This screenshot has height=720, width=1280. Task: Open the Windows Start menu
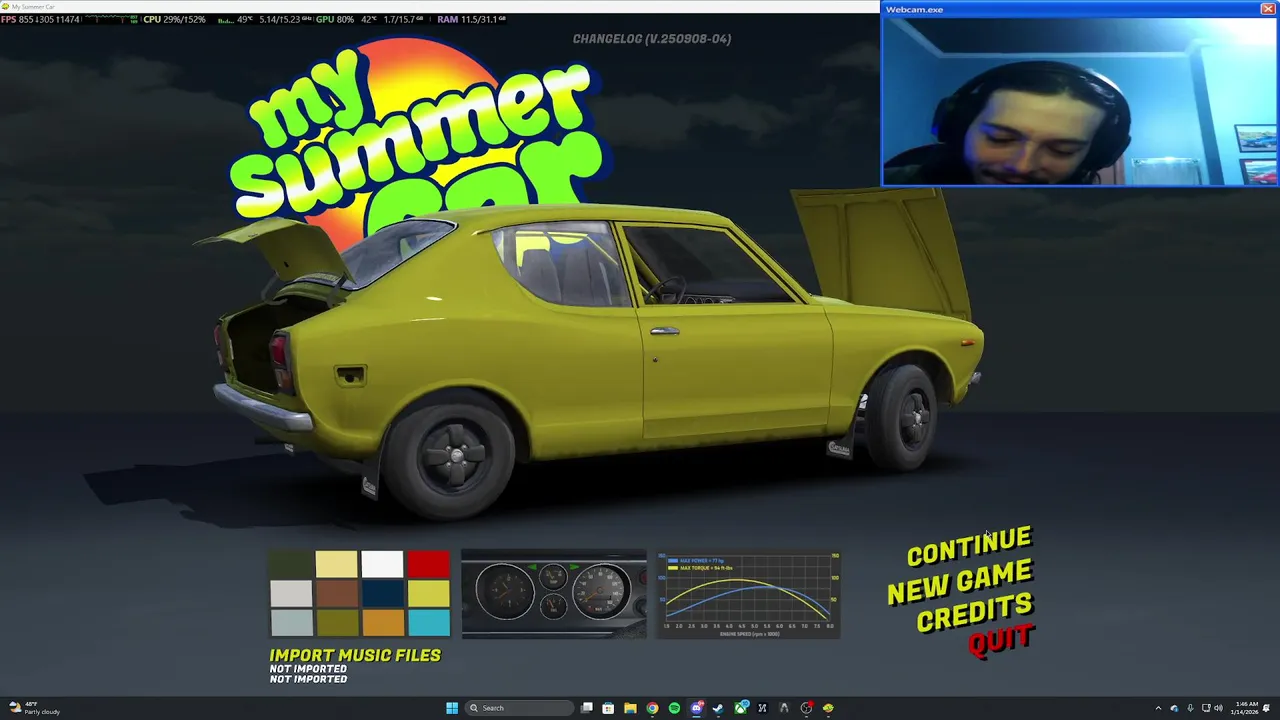click(452, 708)
